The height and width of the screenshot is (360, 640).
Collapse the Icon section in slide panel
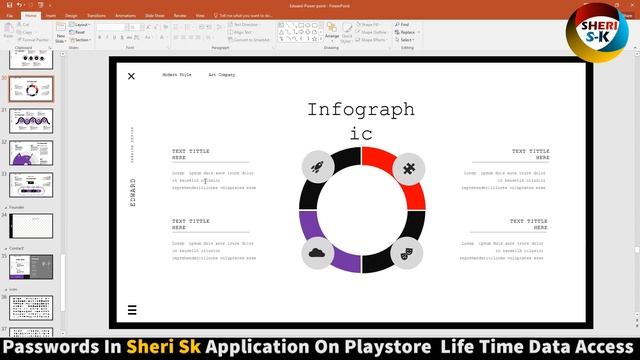click(6, 289)
